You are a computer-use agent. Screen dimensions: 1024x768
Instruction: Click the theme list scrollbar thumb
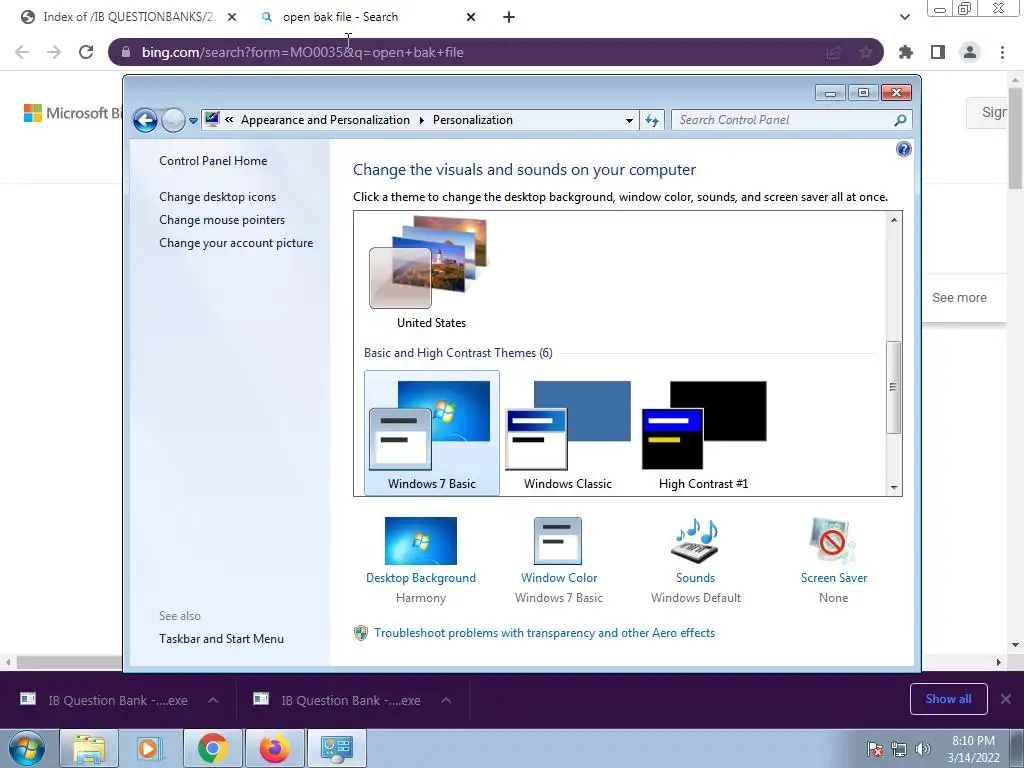[x=893, y=387]
